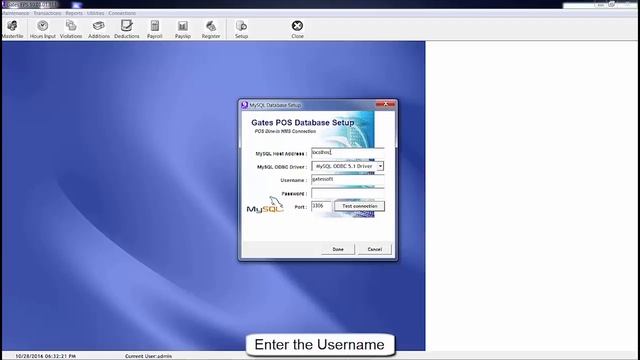This screenshot has height=360, width=640.
Task: Open Hours Input clock icon
Action: tap(42, 29)
